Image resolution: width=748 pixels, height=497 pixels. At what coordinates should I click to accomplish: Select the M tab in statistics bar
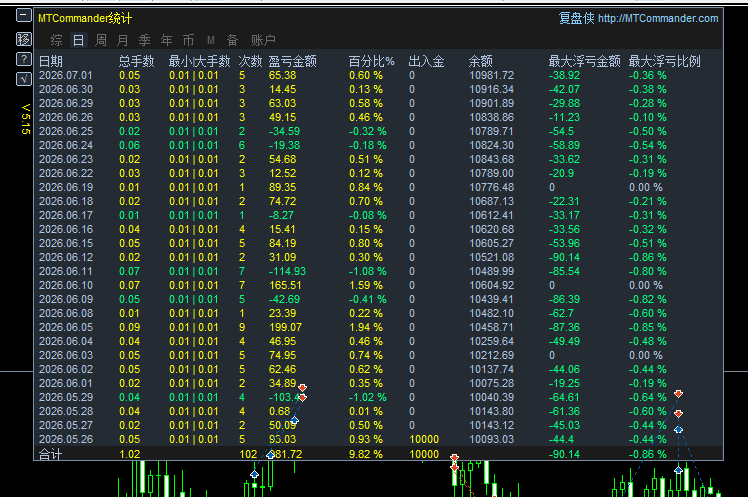point(211,40)
